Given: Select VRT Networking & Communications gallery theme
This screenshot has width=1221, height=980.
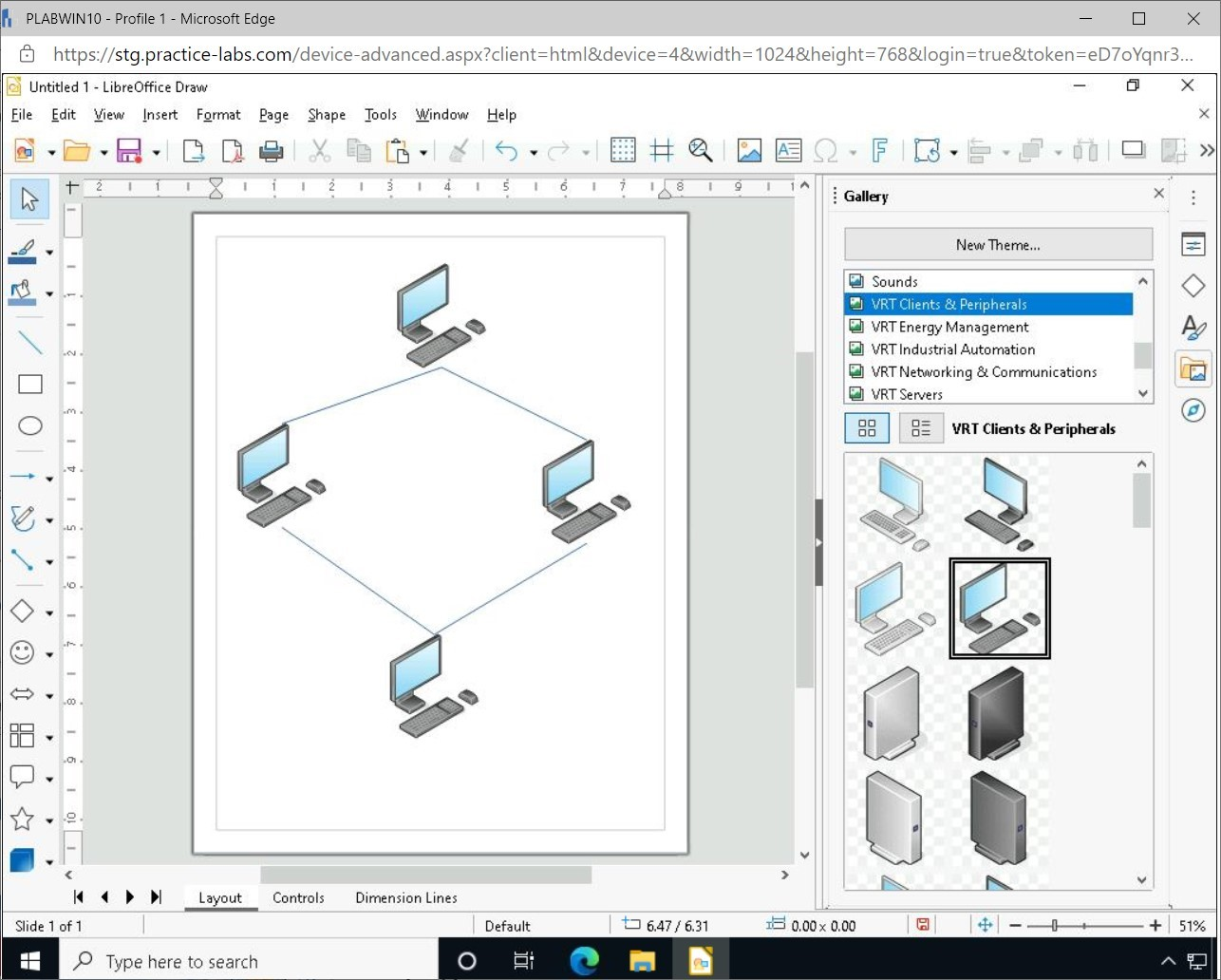Looking at the screenshot, I should point(984,372).
